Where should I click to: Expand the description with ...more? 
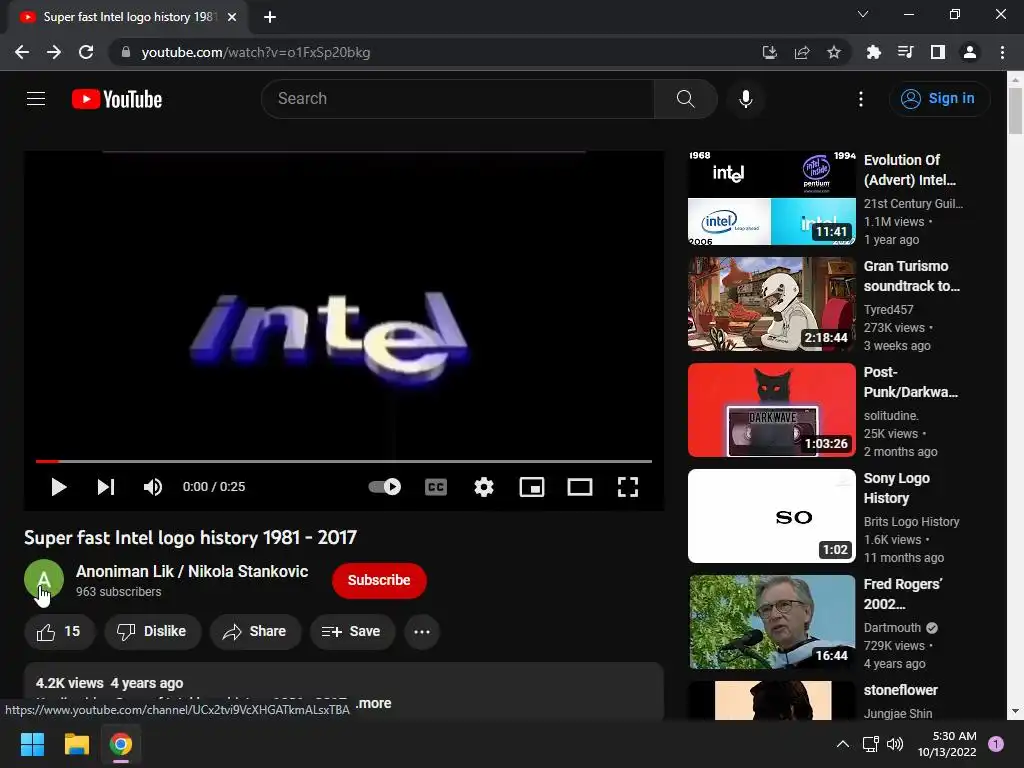[373, 703]
